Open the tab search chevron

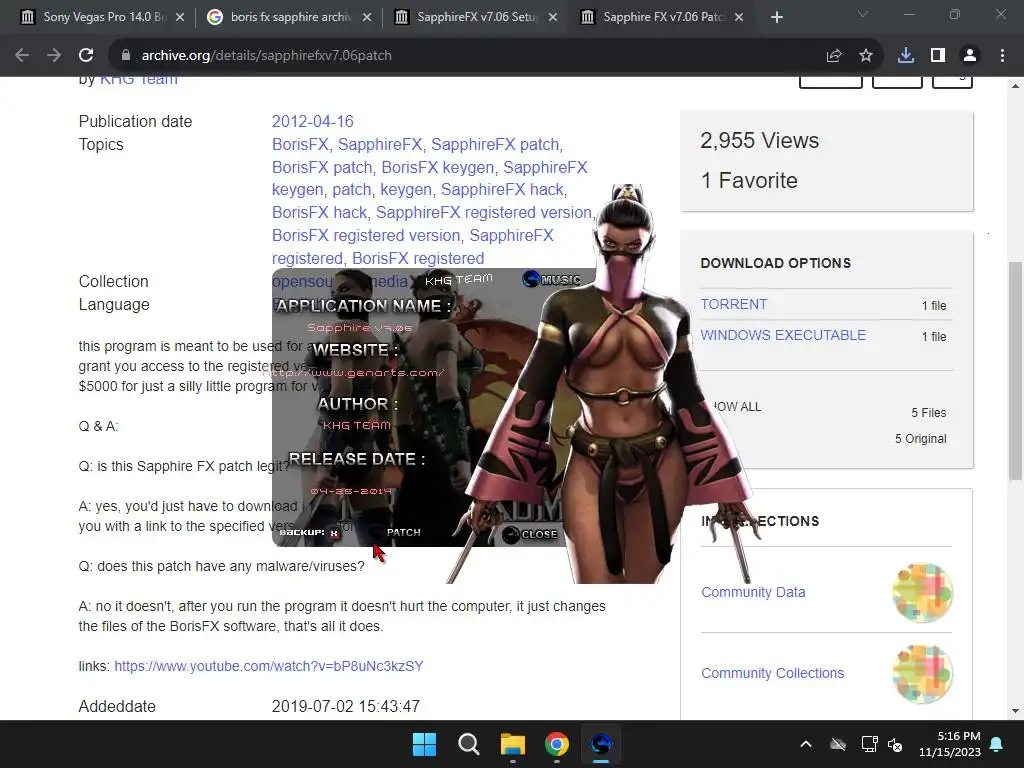(863, 14)
